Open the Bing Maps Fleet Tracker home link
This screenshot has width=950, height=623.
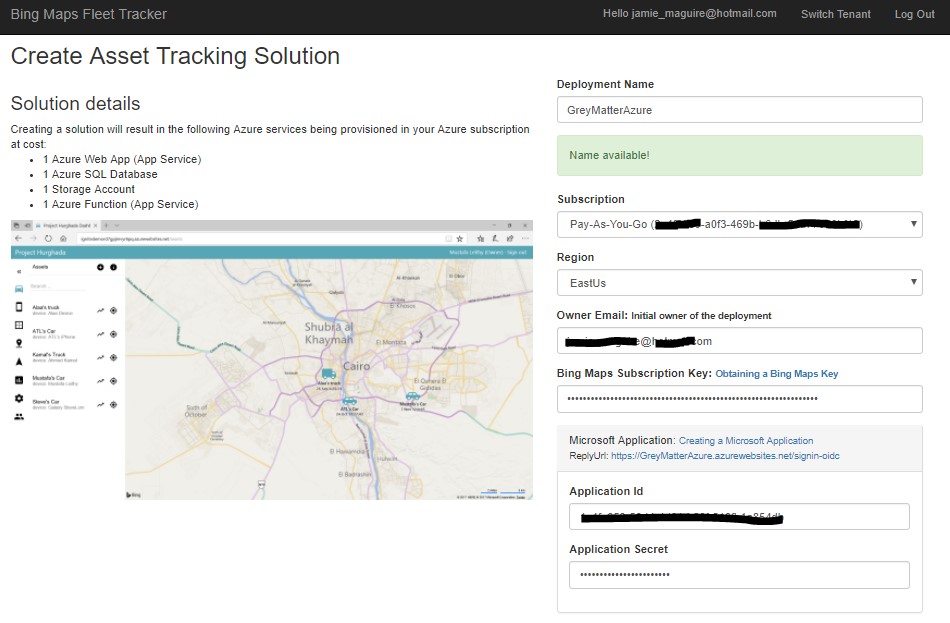click(x=88, y=14)
